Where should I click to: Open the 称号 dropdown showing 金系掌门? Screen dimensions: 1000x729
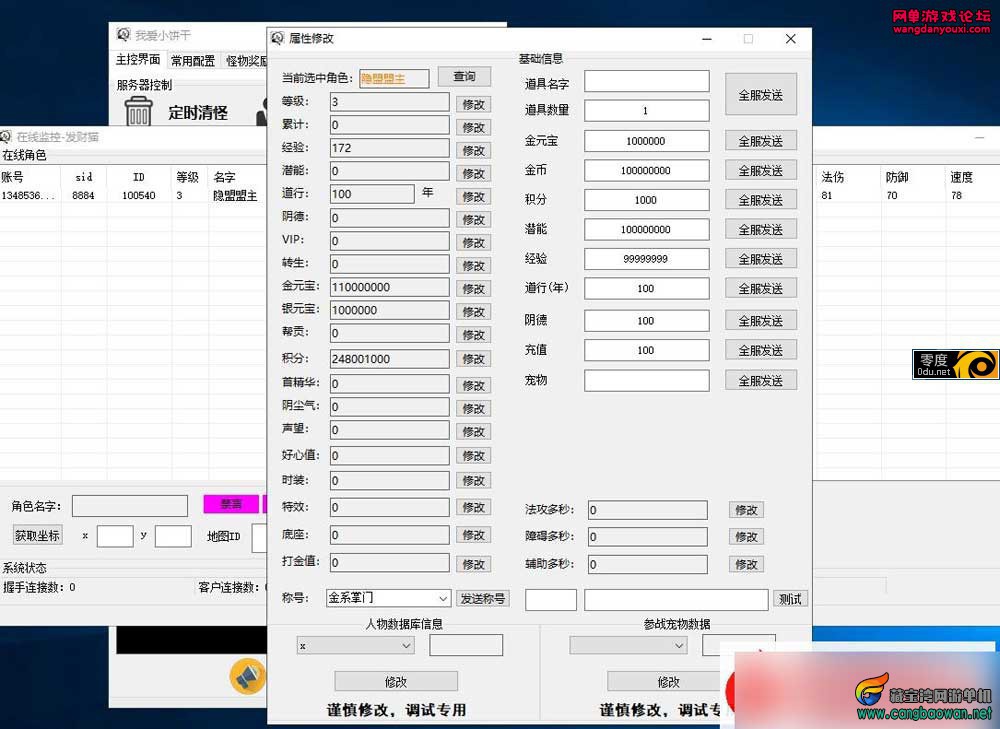point(388,598)
